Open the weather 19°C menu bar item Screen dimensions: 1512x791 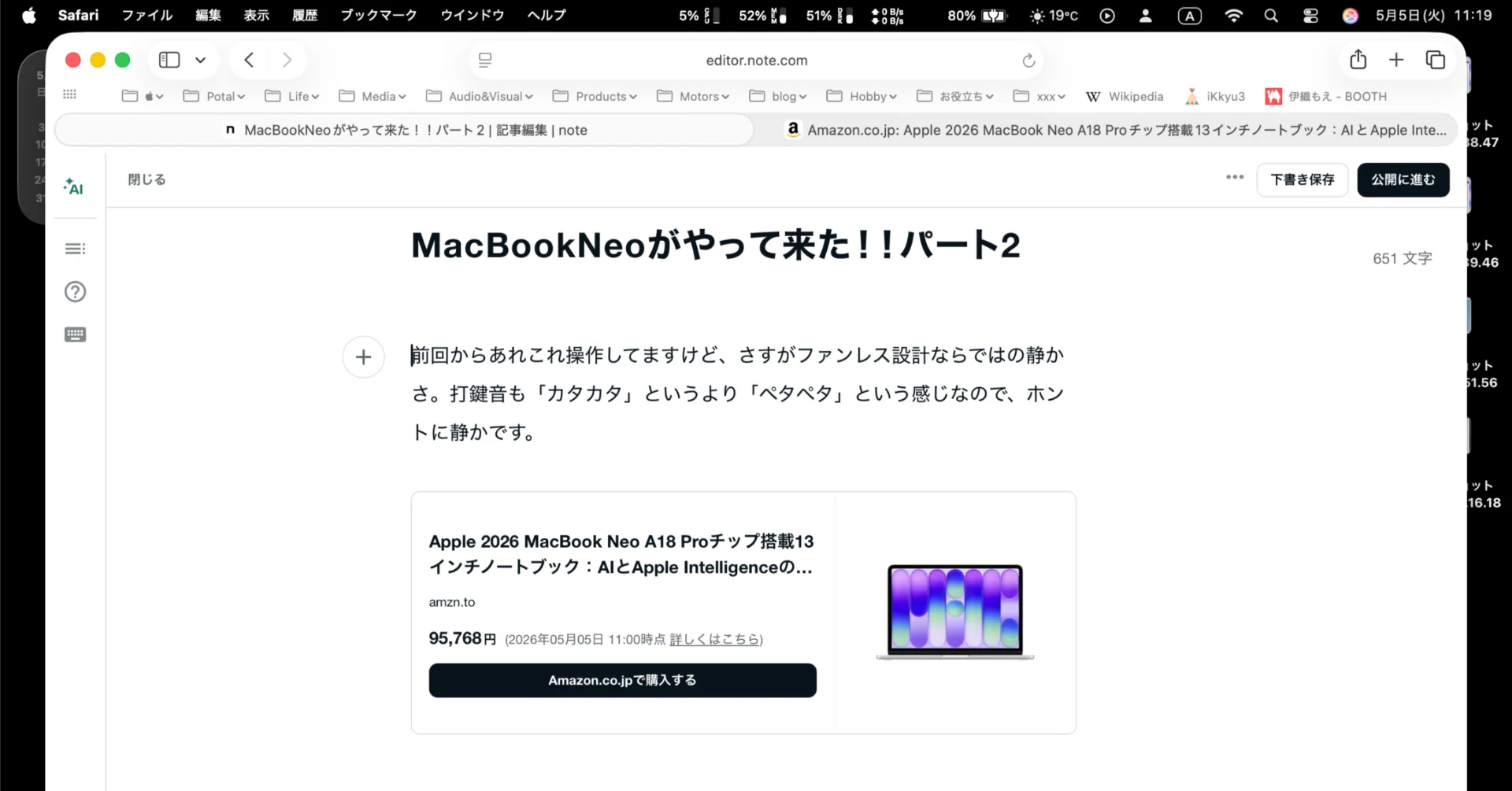click(x=1054, y=15)
